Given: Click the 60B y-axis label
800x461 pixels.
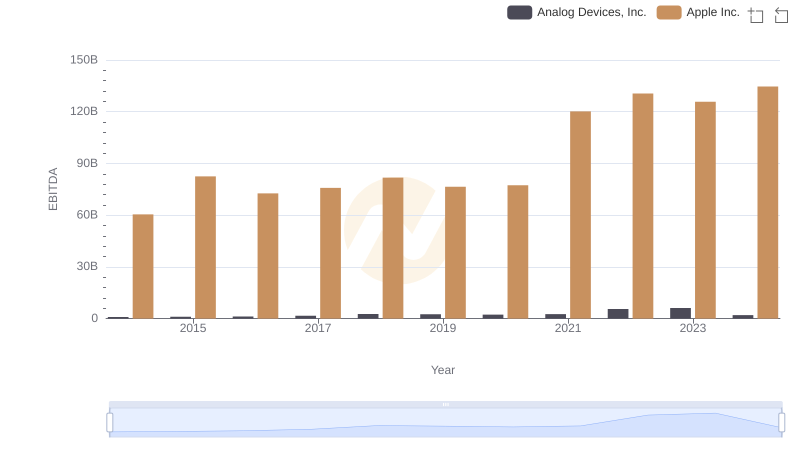Looking at the screenshot, I should click(x=87, y=215).
